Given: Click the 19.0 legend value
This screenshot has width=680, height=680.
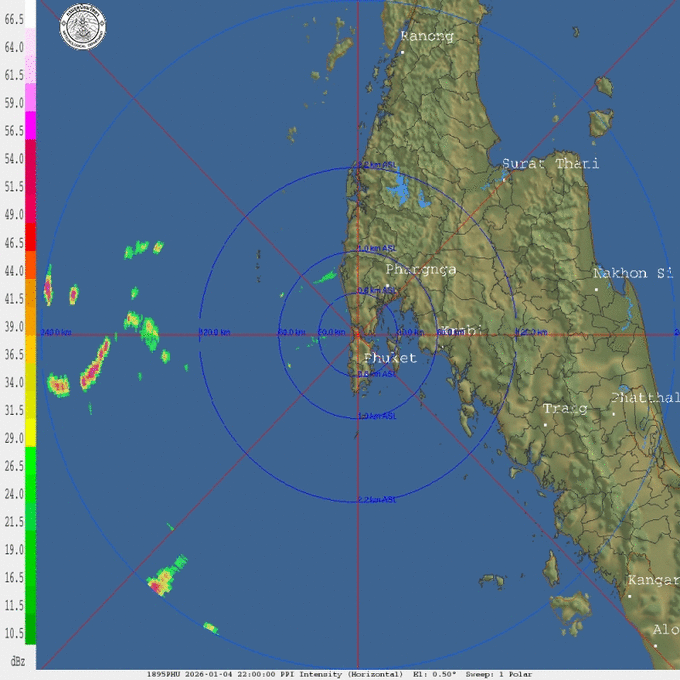Looking at the screenshot, I should (14, 550).
